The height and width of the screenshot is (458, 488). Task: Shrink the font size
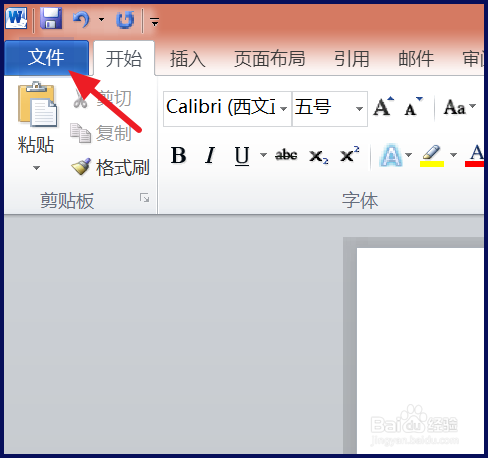coord(414,107)
